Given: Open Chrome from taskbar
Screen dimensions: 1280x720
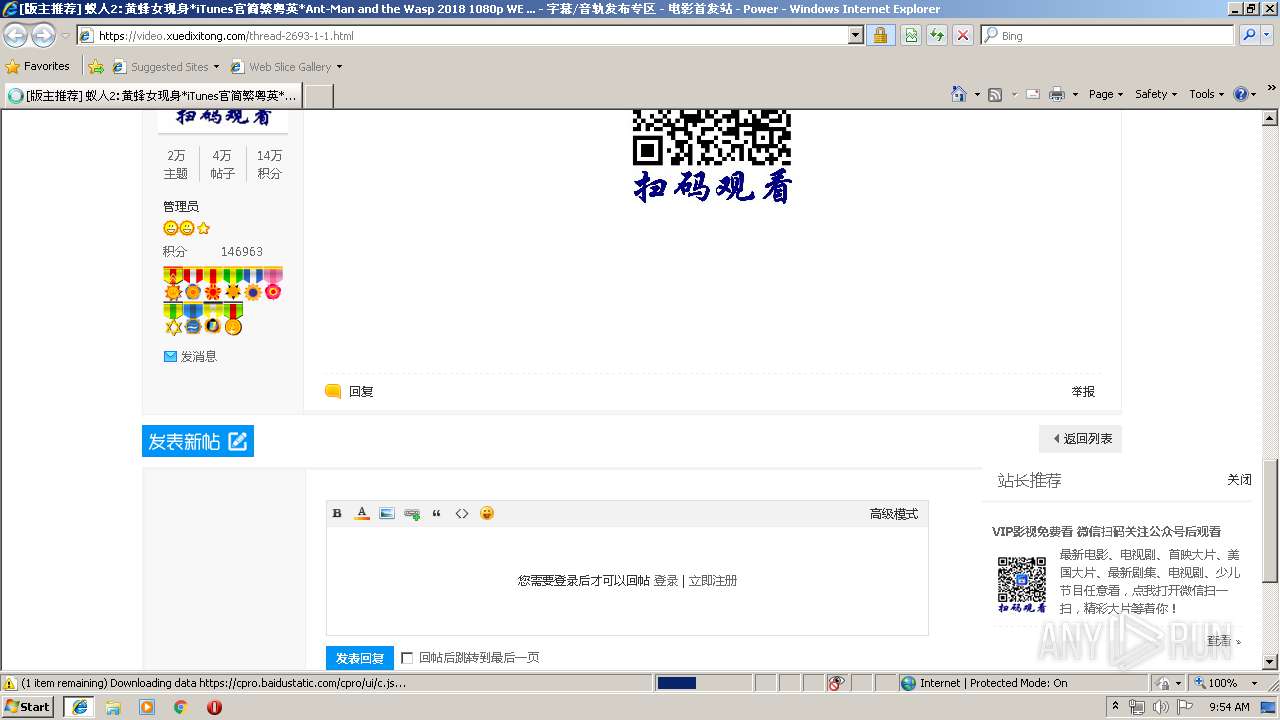Looking at the screenshot, I should (x=181, y=707).
